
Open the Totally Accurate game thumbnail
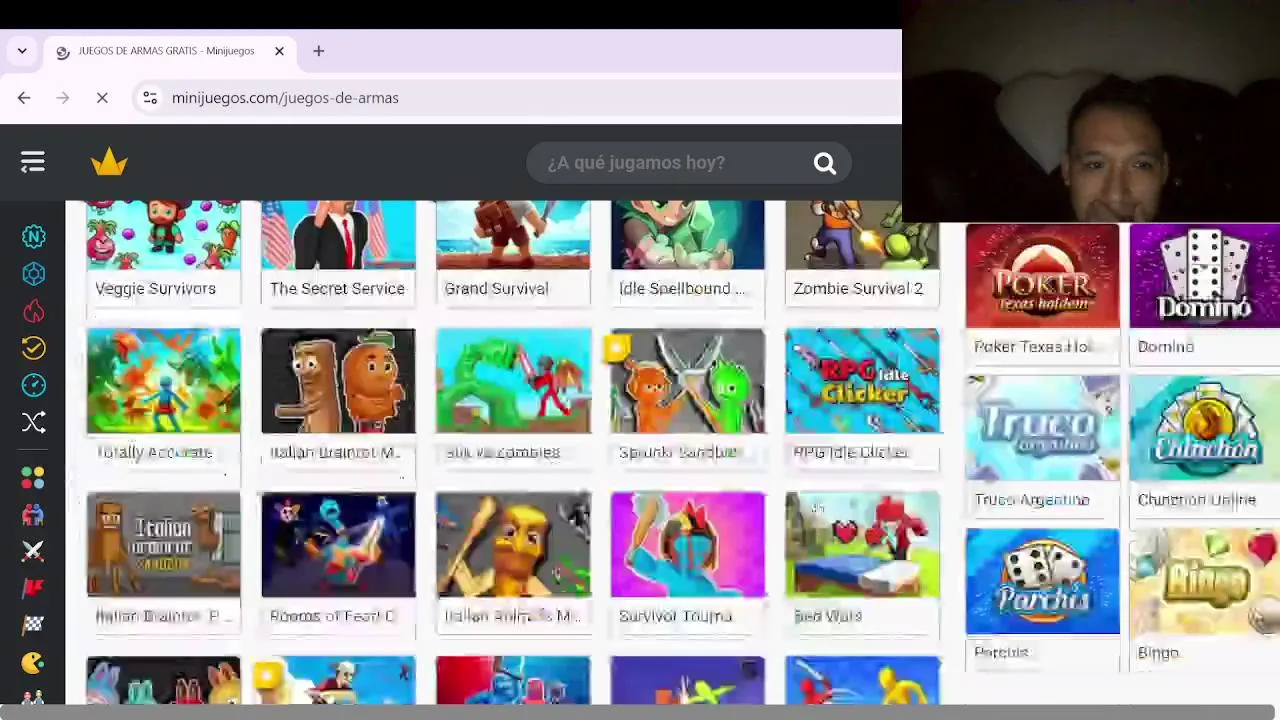coord(163,381)
